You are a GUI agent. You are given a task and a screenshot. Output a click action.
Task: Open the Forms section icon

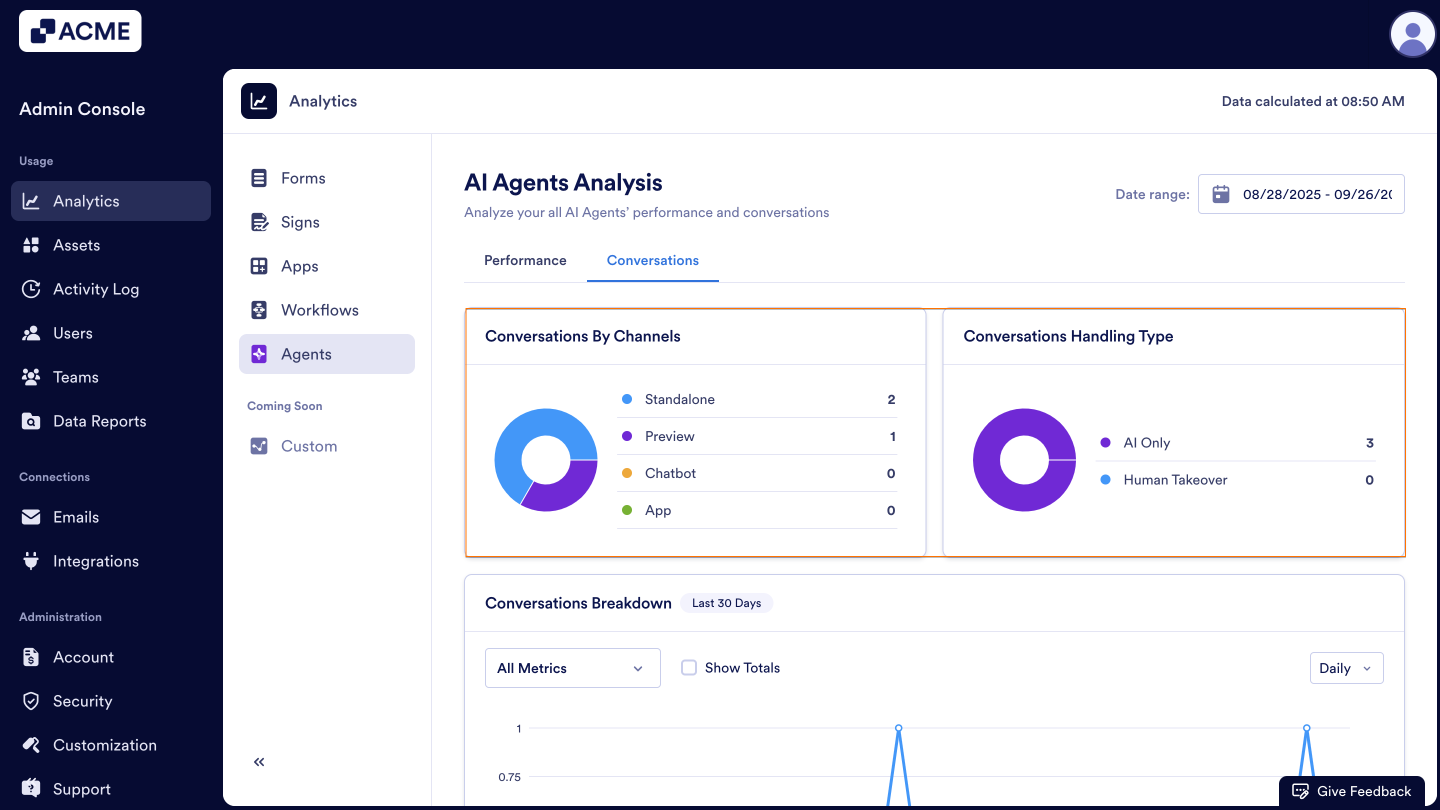click(258, 177)
